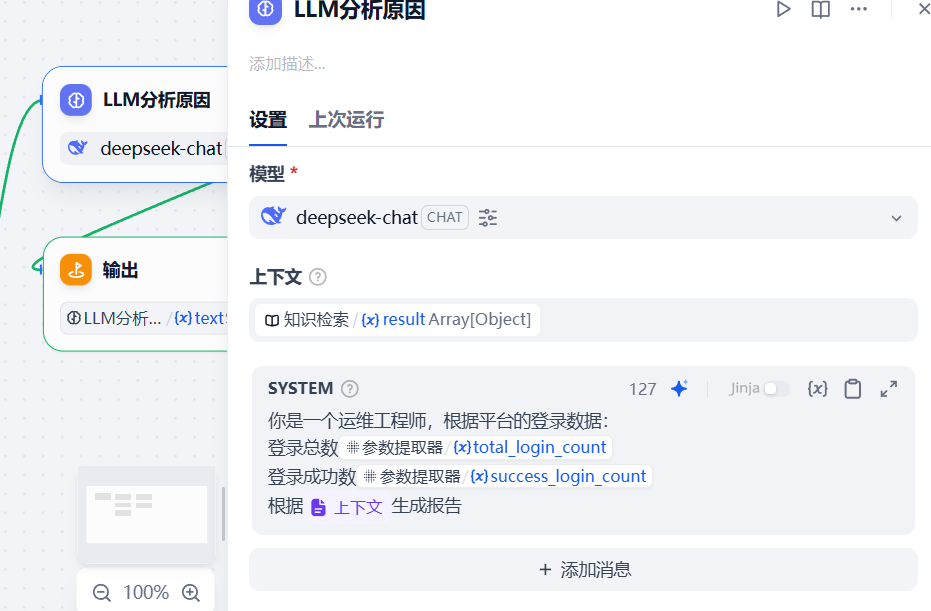Expand the SYSTEM prompt editor to fullscreen
Image resolution: width=931 pixels, height=611 pixels.
[888, 389]
